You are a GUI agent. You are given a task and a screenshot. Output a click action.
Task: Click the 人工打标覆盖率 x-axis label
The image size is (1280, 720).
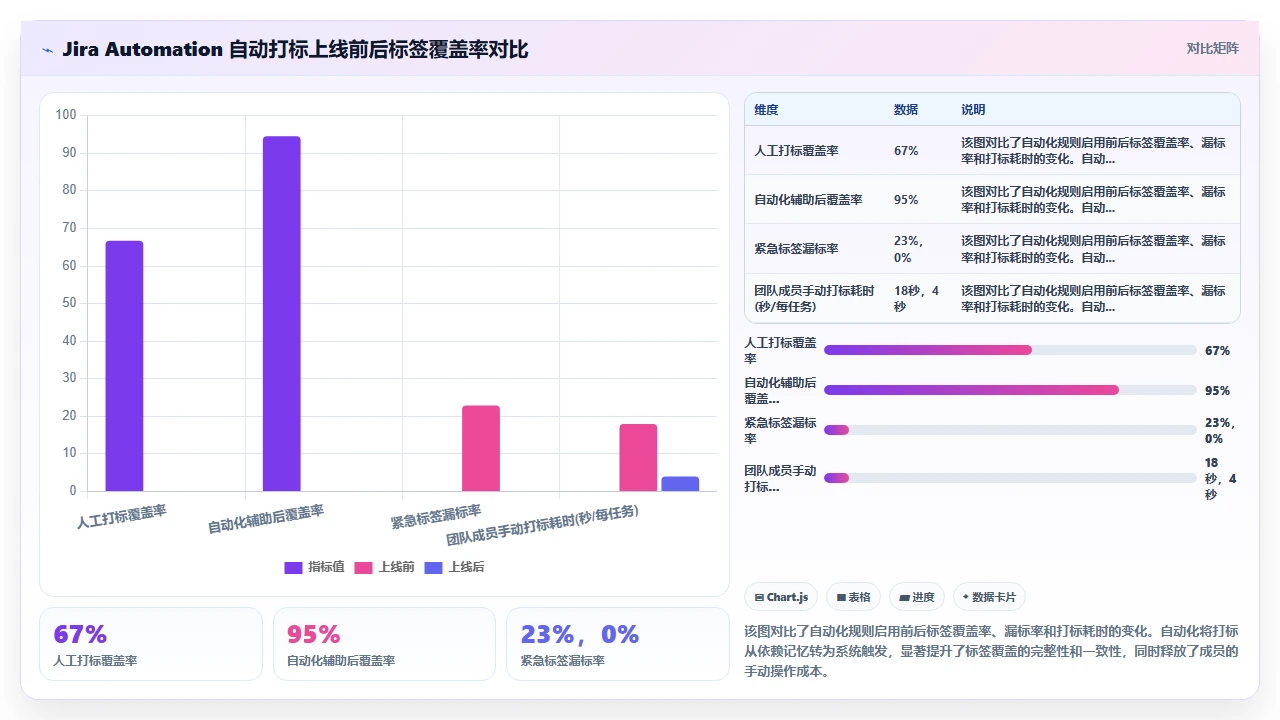point(122,516)
